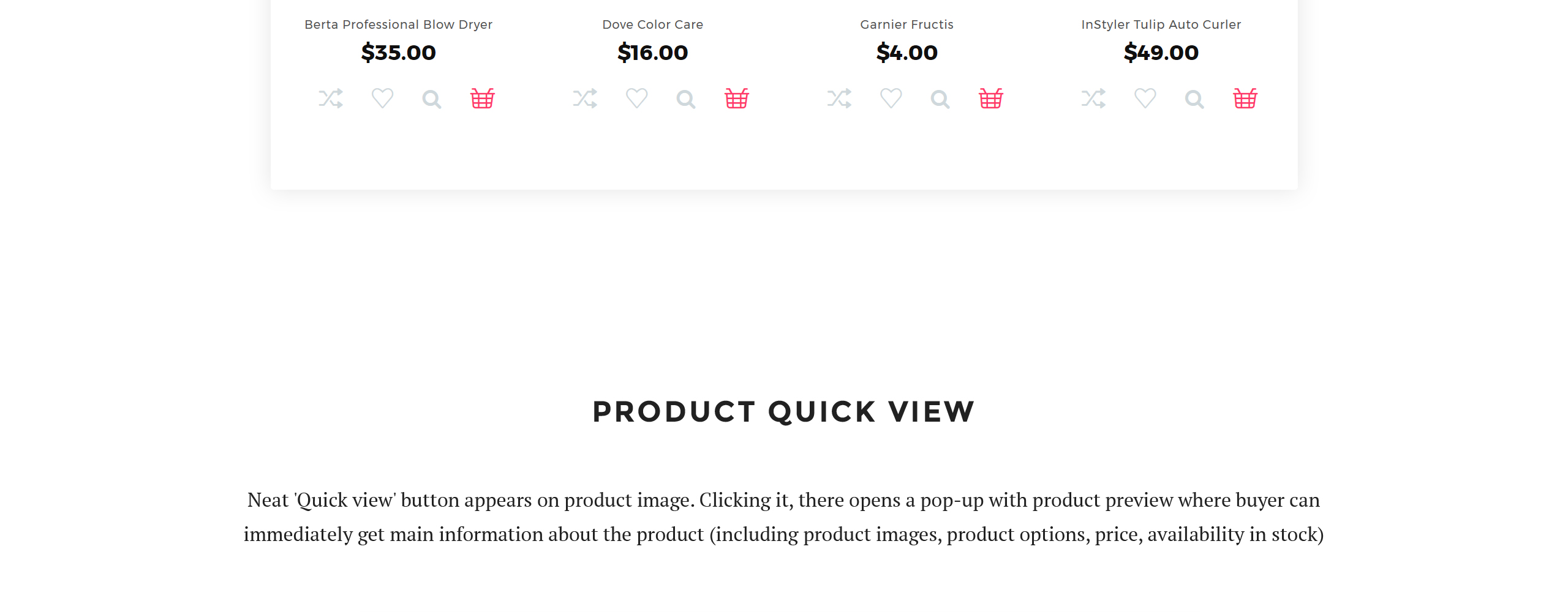Open the Garnier Fructis product page

point(907,24)
